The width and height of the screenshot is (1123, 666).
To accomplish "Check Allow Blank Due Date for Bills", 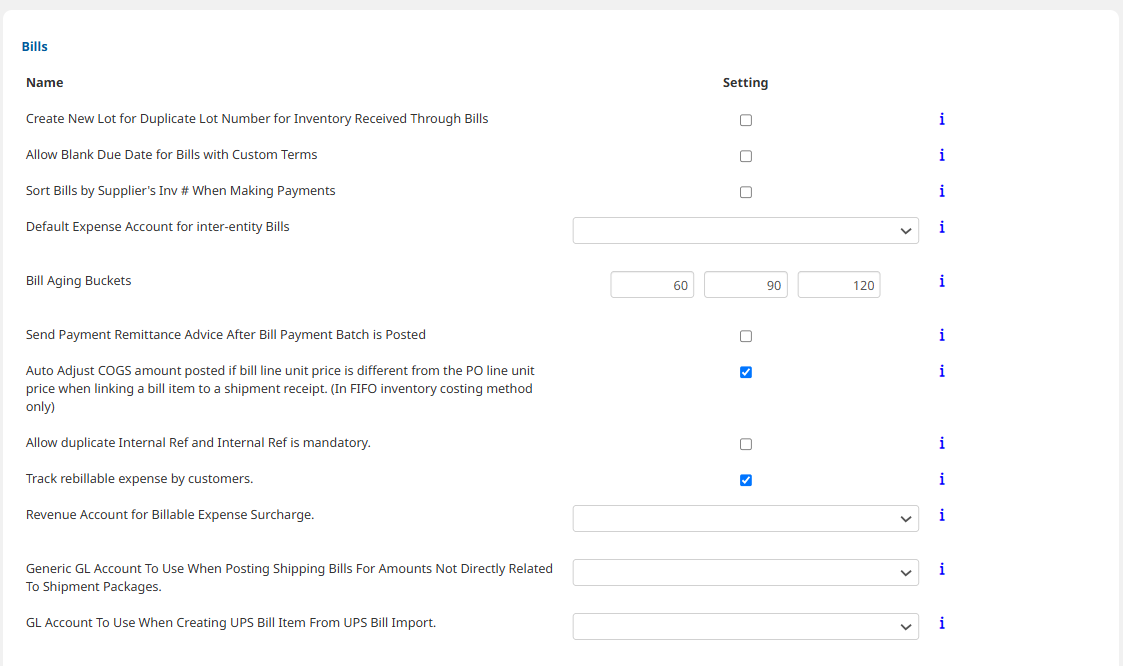I will point(746,156).
